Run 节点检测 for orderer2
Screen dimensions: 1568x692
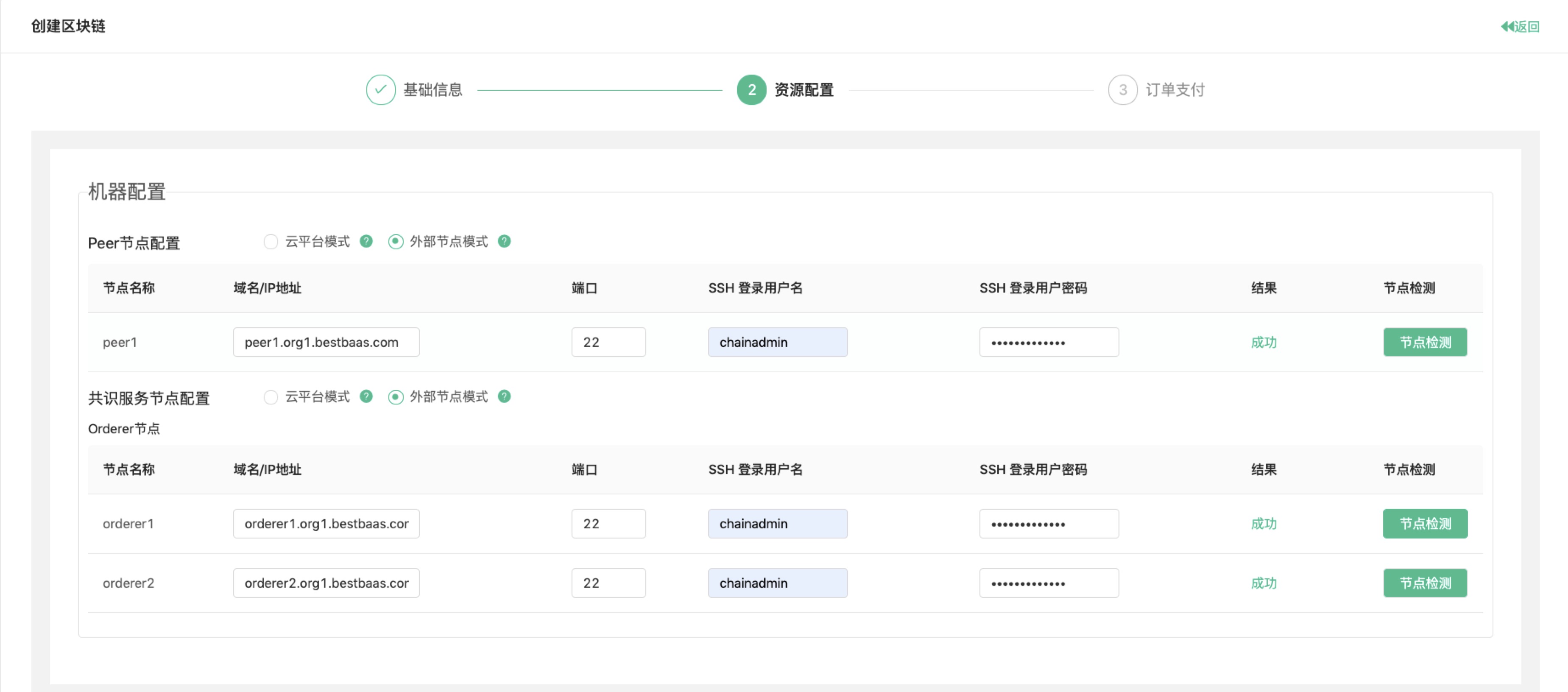pos(1426,583)
